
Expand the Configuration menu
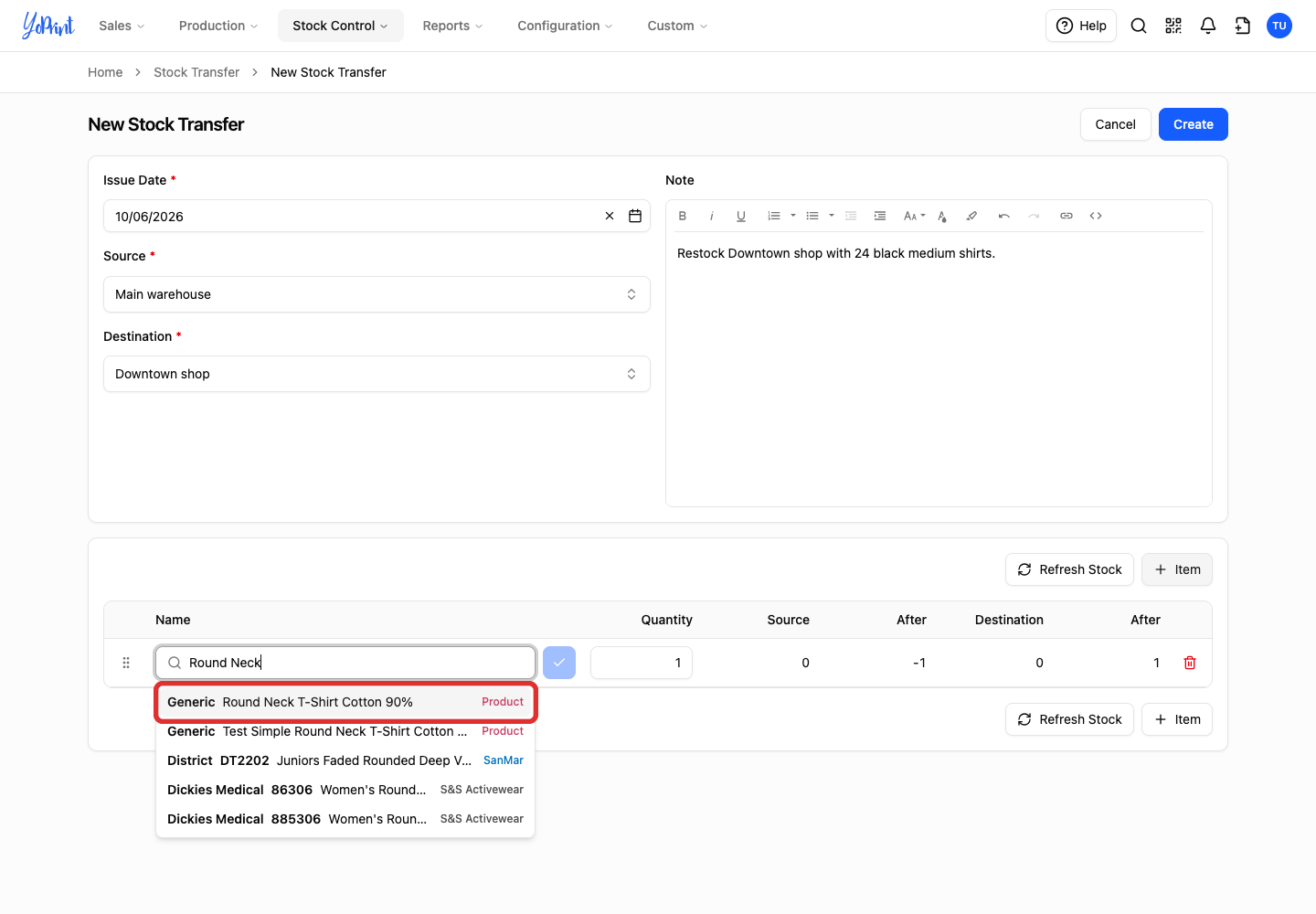pyautogui.click(x=565, y=26)
